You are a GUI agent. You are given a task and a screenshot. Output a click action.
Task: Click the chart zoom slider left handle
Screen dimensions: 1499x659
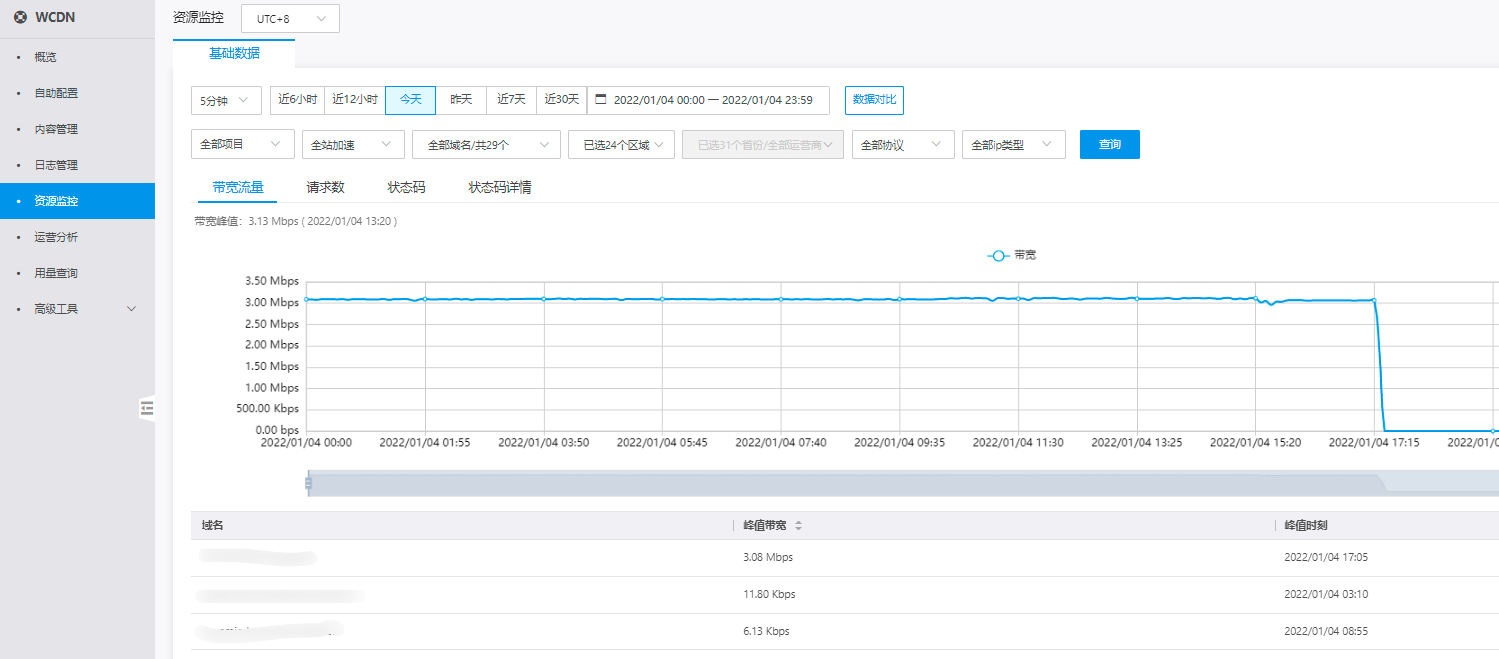tap(308, 484)
